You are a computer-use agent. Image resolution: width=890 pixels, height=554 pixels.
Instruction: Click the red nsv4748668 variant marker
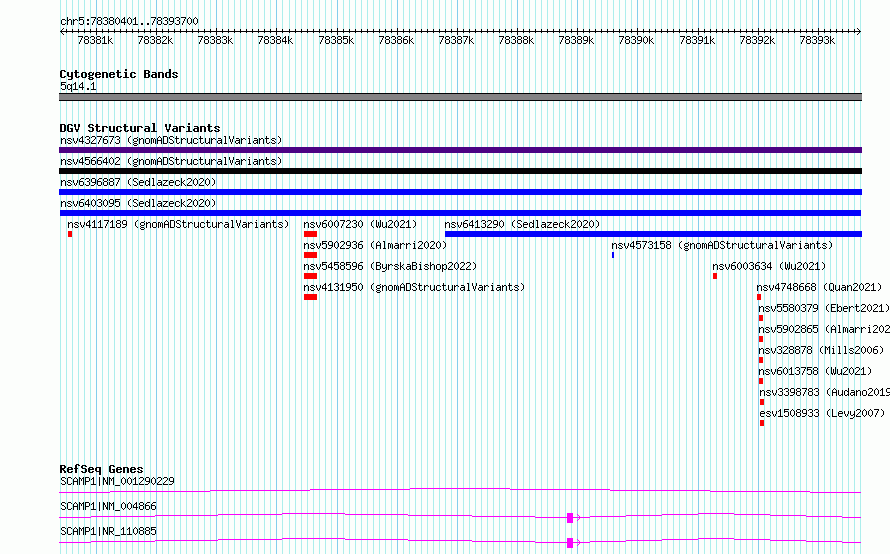click(x=759, y=297)
